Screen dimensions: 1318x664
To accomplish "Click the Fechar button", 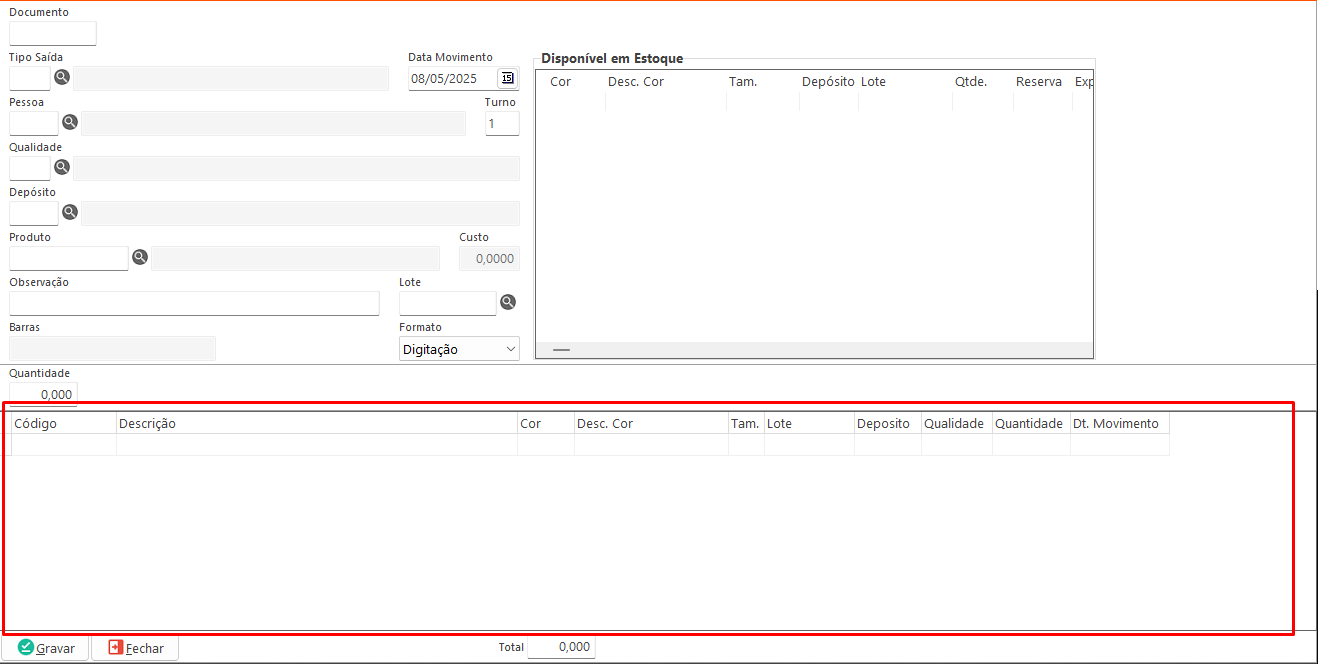I will tap(136, 648).
